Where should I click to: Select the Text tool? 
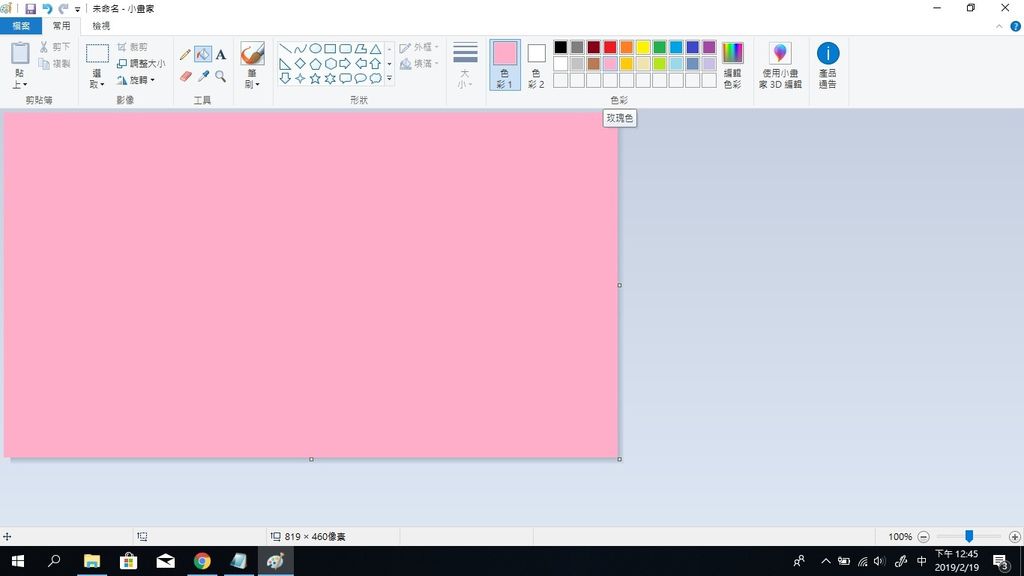pyautogui.click(x=221, y=55)
